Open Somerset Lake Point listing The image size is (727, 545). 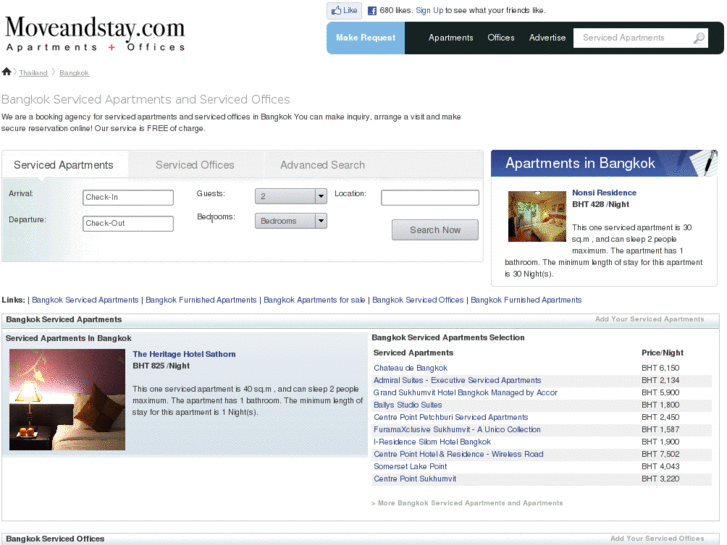[x=410, y=467]
